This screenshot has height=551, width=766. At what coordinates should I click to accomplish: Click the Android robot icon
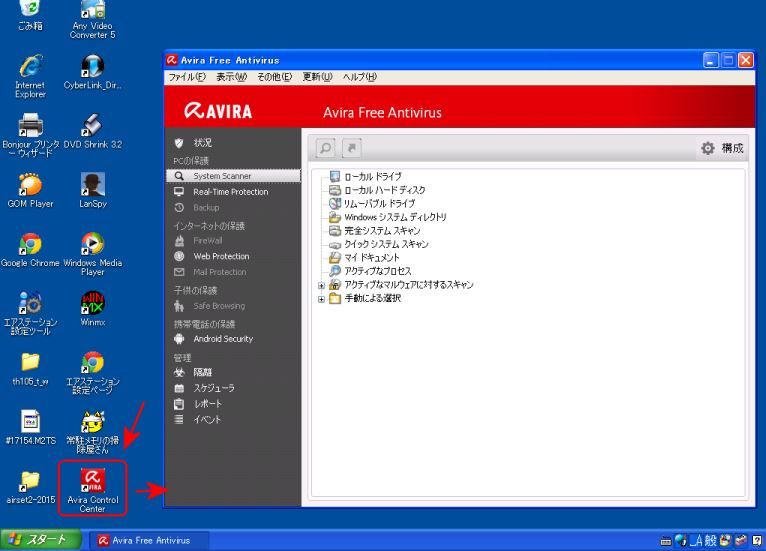point(179,339)
